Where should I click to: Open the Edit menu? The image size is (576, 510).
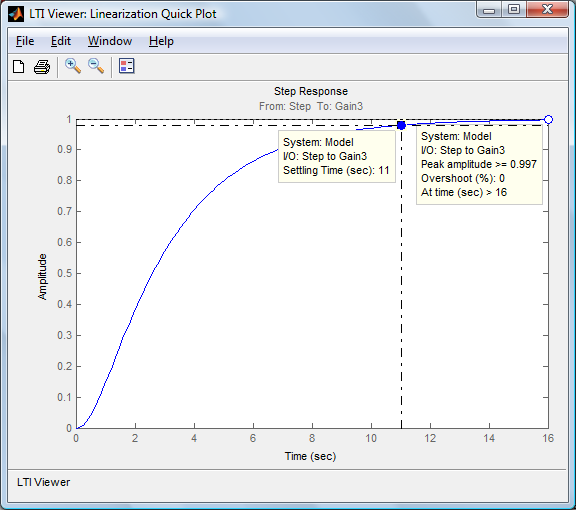click(x=61, y=41)
